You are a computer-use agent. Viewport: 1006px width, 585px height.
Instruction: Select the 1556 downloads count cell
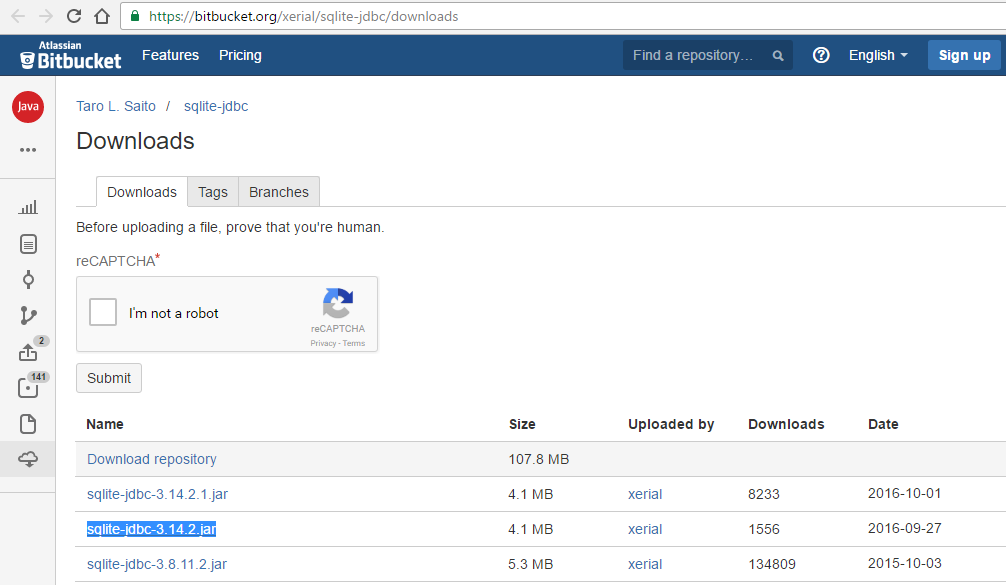pyautogui.click(x=763, y=529)
